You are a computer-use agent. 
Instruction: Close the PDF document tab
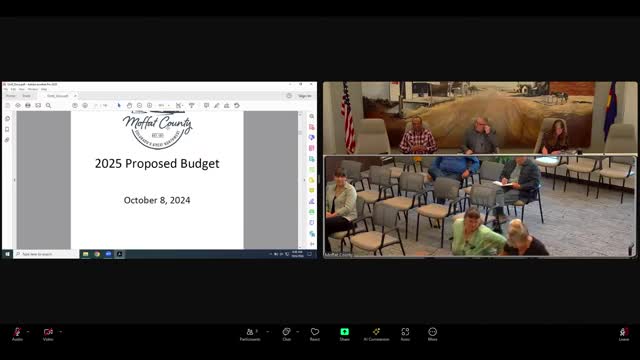(75, 96)
